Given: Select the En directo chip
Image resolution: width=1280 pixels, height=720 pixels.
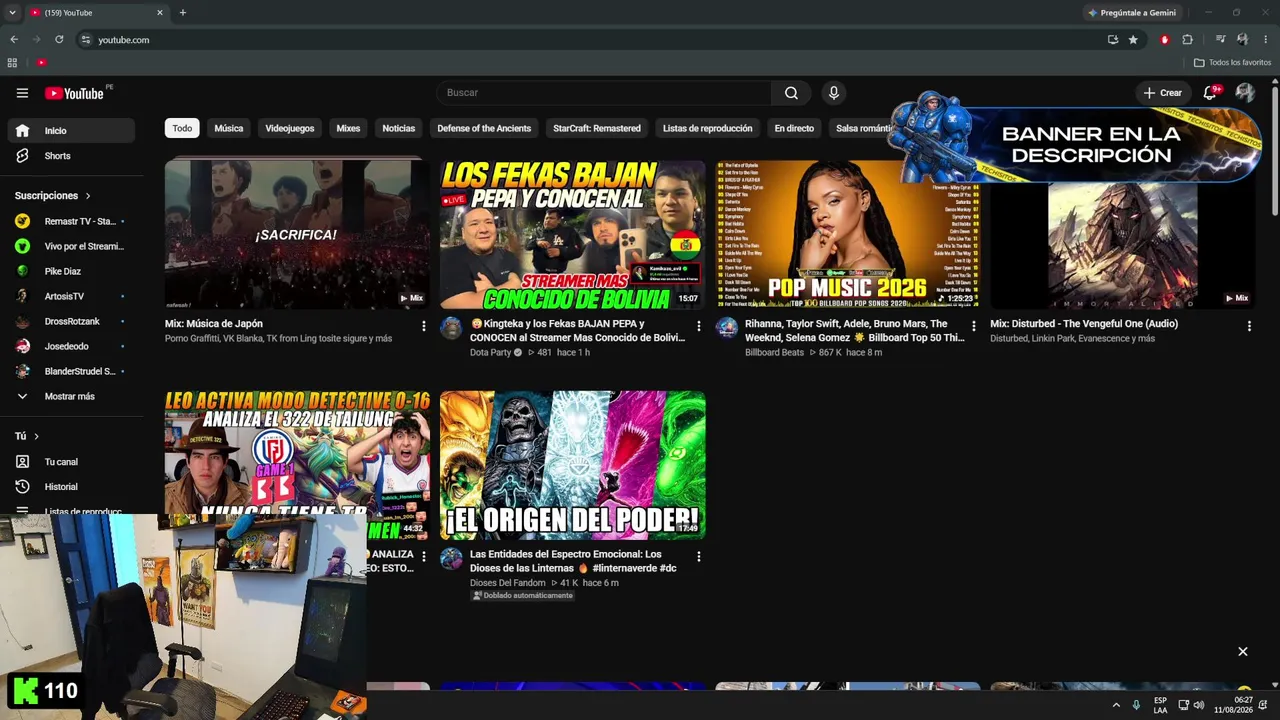Looking at the screenshot, I should coord(794,128).
